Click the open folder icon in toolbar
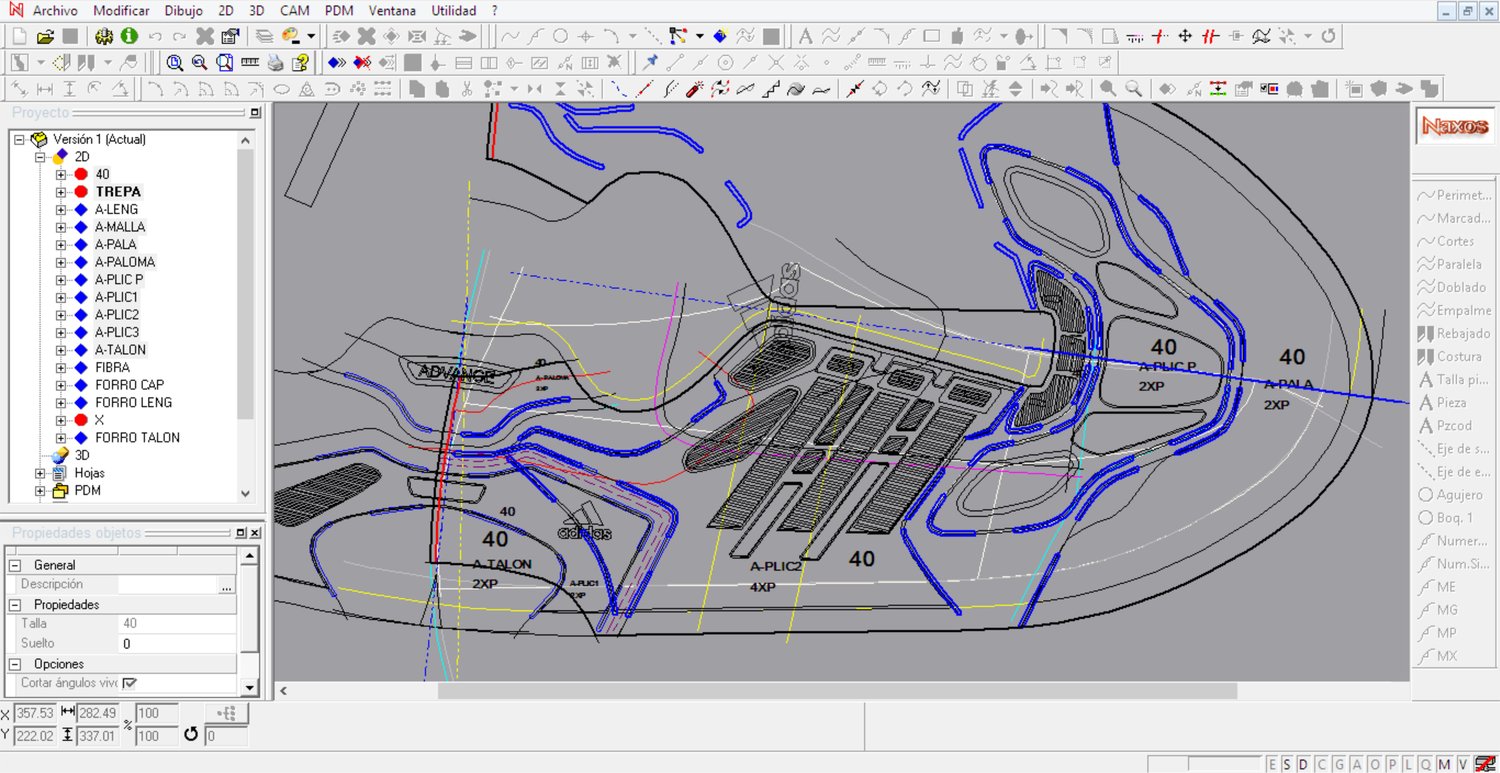The height and width of the screenshot is (773, 1500). pyautogui.click(x=45, y=37)
